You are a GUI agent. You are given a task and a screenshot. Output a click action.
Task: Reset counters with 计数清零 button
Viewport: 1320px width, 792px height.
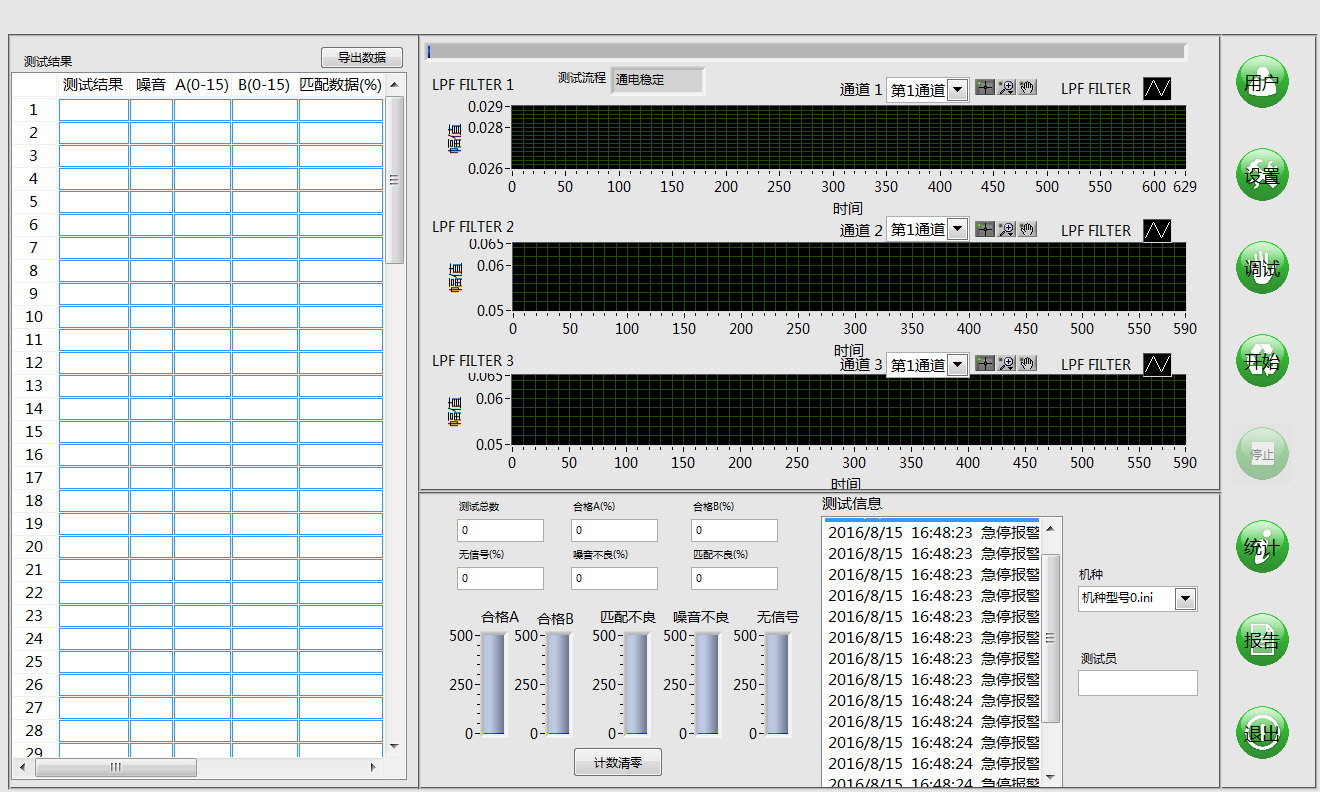(x=618, y=763)
